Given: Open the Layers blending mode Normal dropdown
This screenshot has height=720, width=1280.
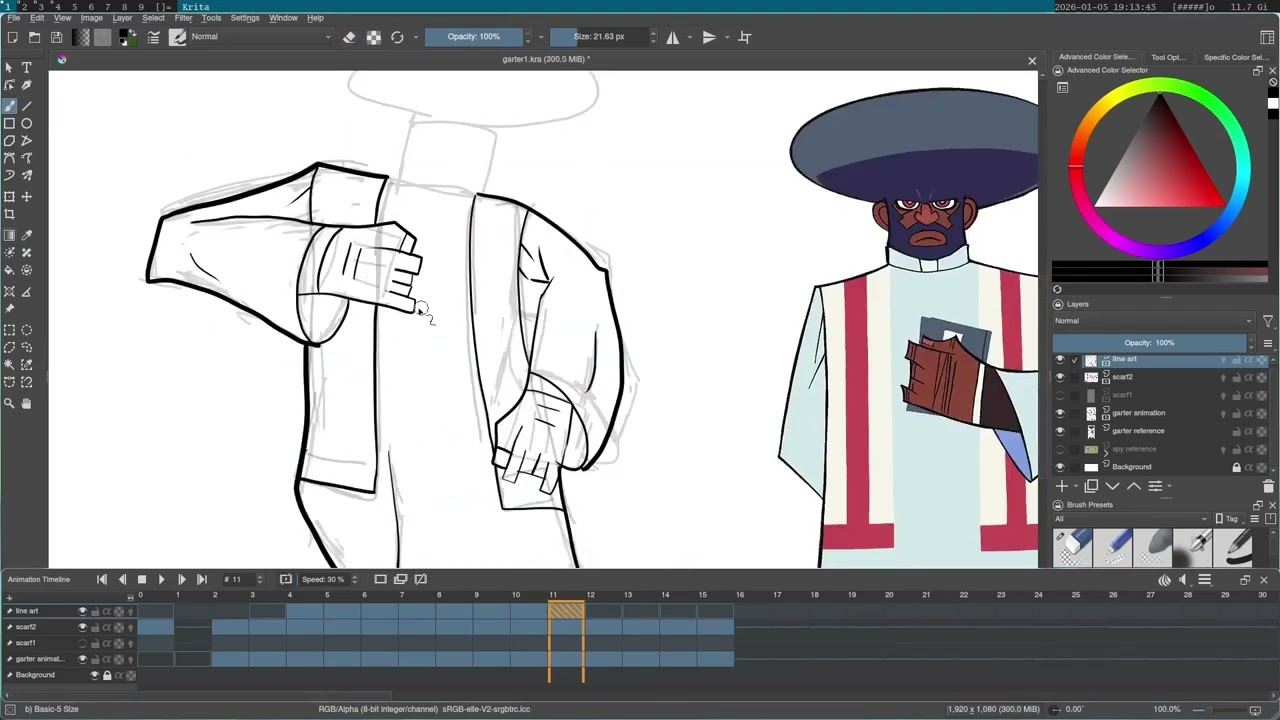Looking at the screenshot, I should (1153, 321).
